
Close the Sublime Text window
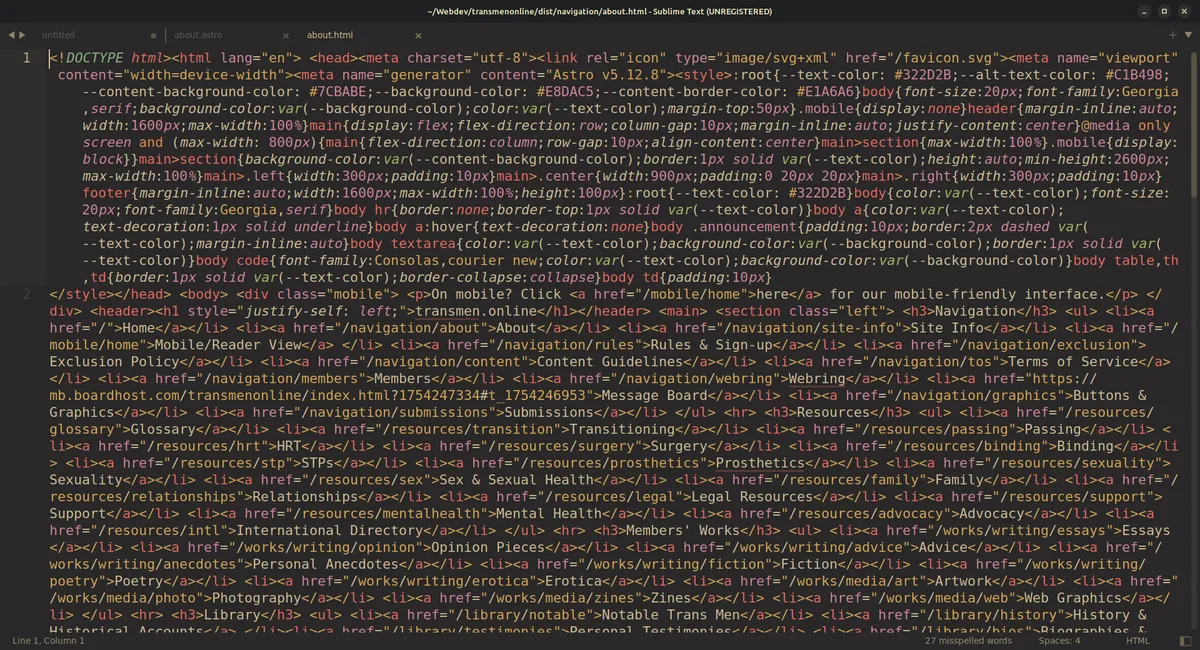tap(1183, 11)
